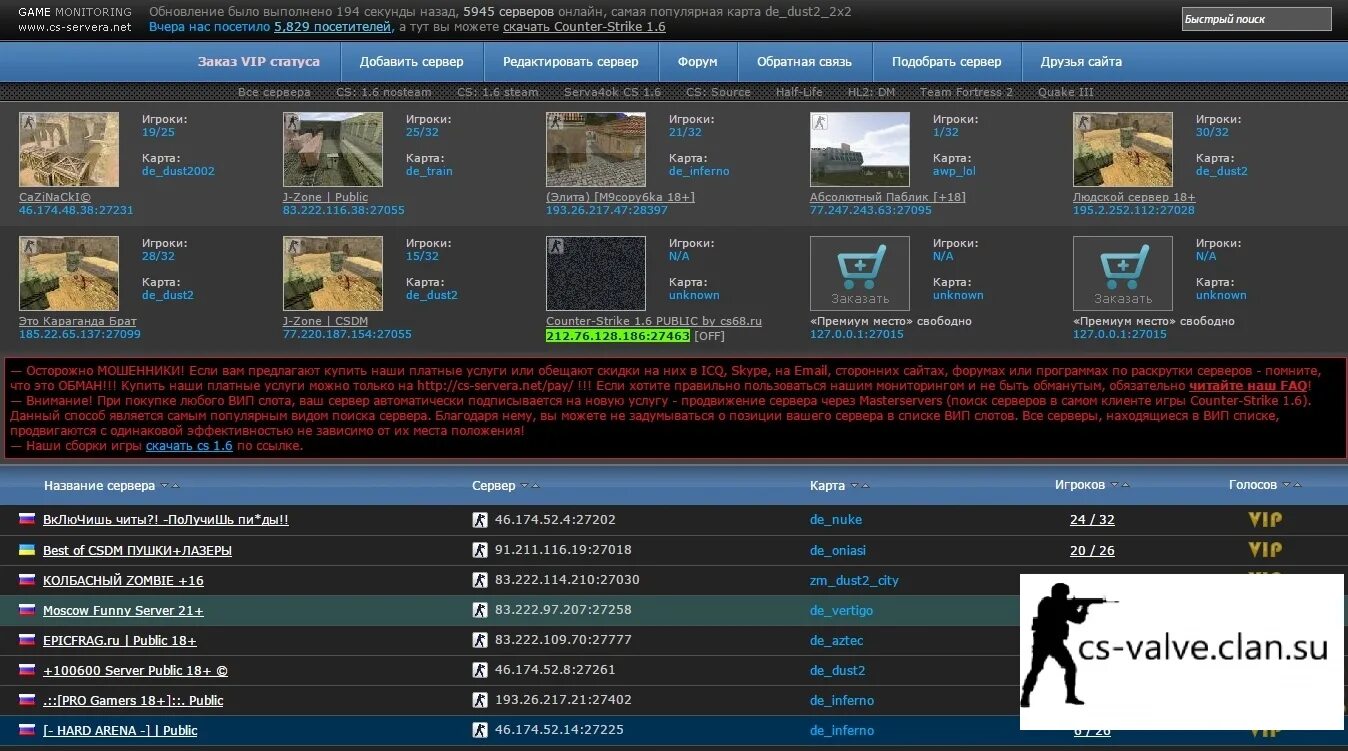
Task: Click the CS game icon next to 83.222.114.210:27030
Action: [x=480, y=580]
